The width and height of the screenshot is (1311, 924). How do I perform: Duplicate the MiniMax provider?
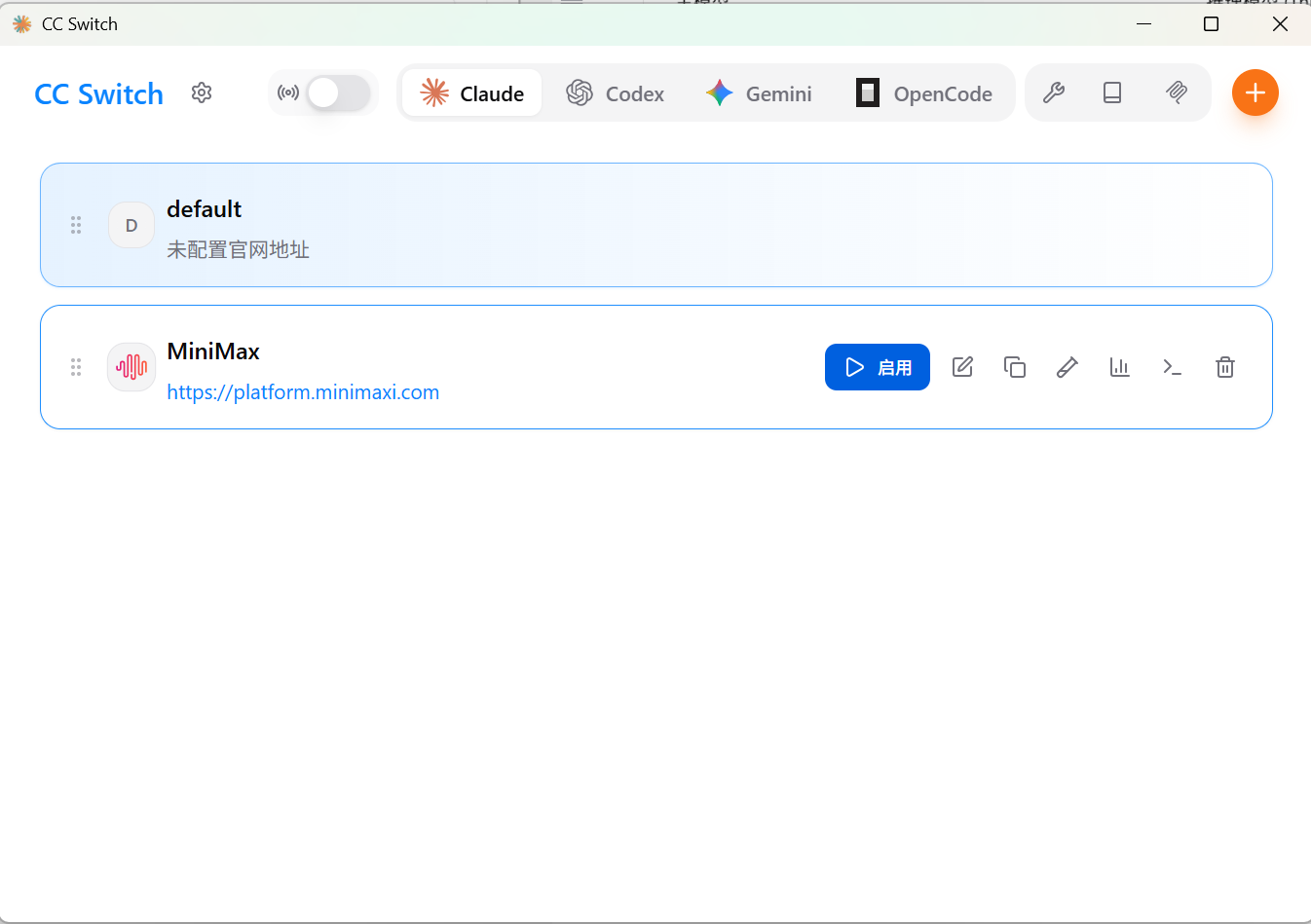tap(1015, 367)
